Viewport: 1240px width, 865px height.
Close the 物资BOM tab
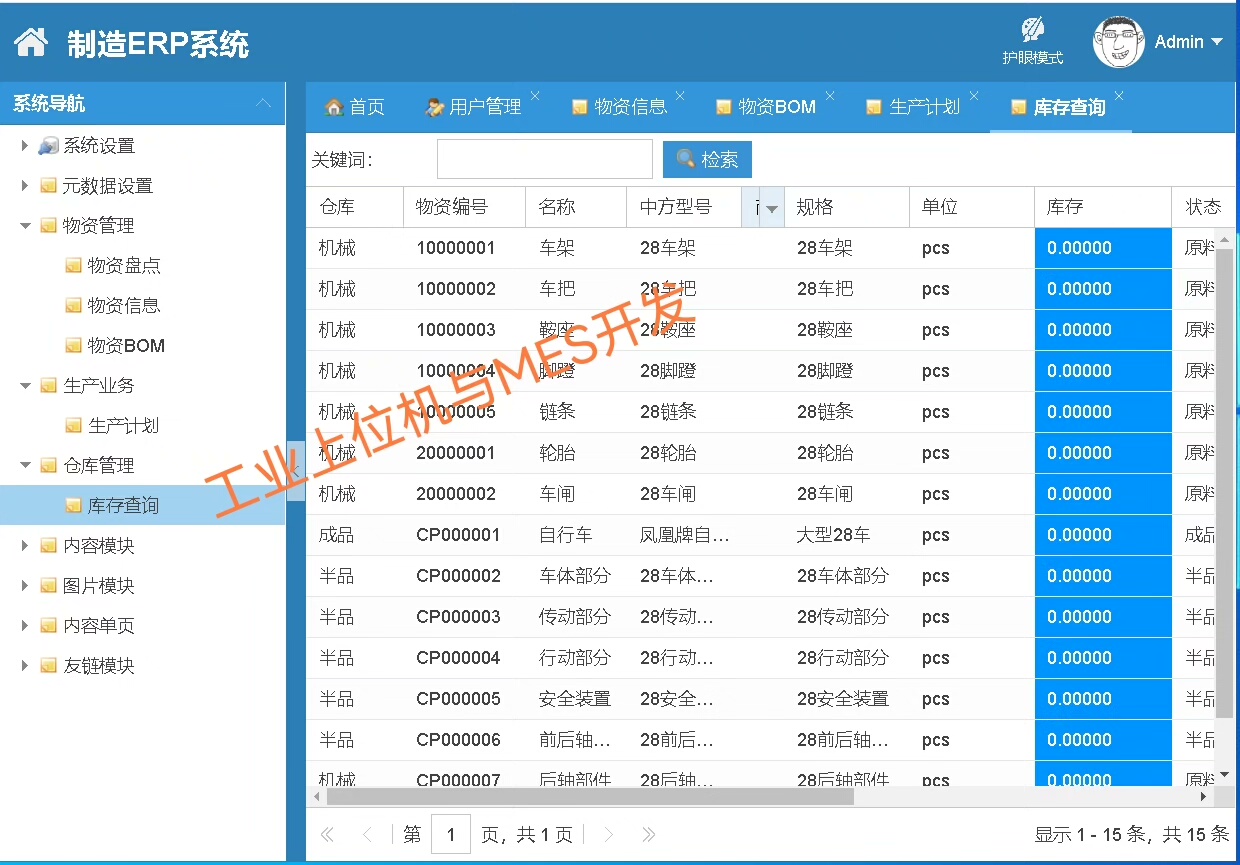pyautogui.click(x=829, y=96)
